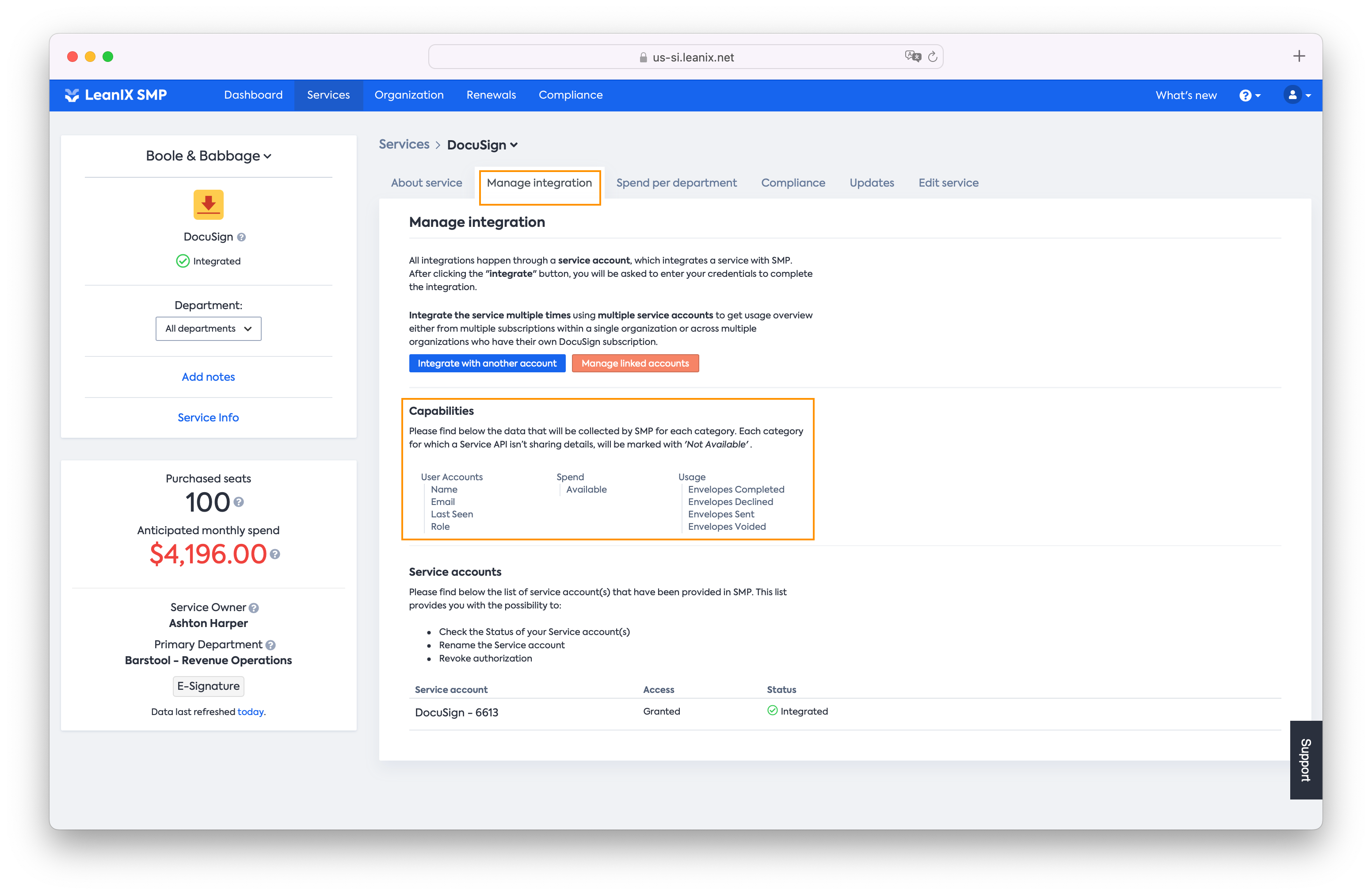This screenshot has height=895, width=1372.
Task: Open the All departments dropdown
Action: pos(208,329)
